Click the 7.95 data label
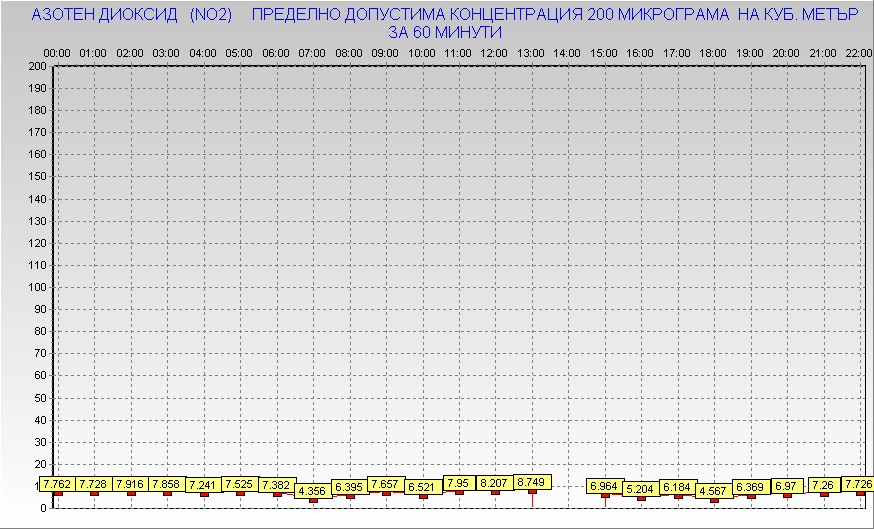Image resolution: width=874 pixels, height=529 pixels. click(x=458, y=483)
